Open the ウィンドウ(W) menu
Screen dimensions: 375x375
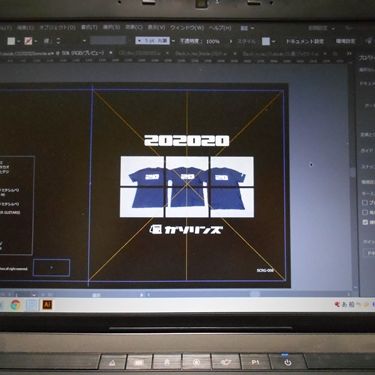click(x=187, y=28)
